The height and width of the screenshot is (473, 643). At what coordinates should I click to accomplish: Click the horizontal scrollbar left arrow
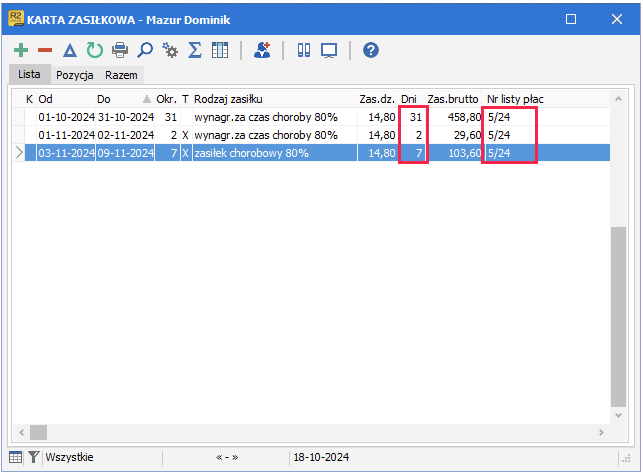[x=22, y=432]
